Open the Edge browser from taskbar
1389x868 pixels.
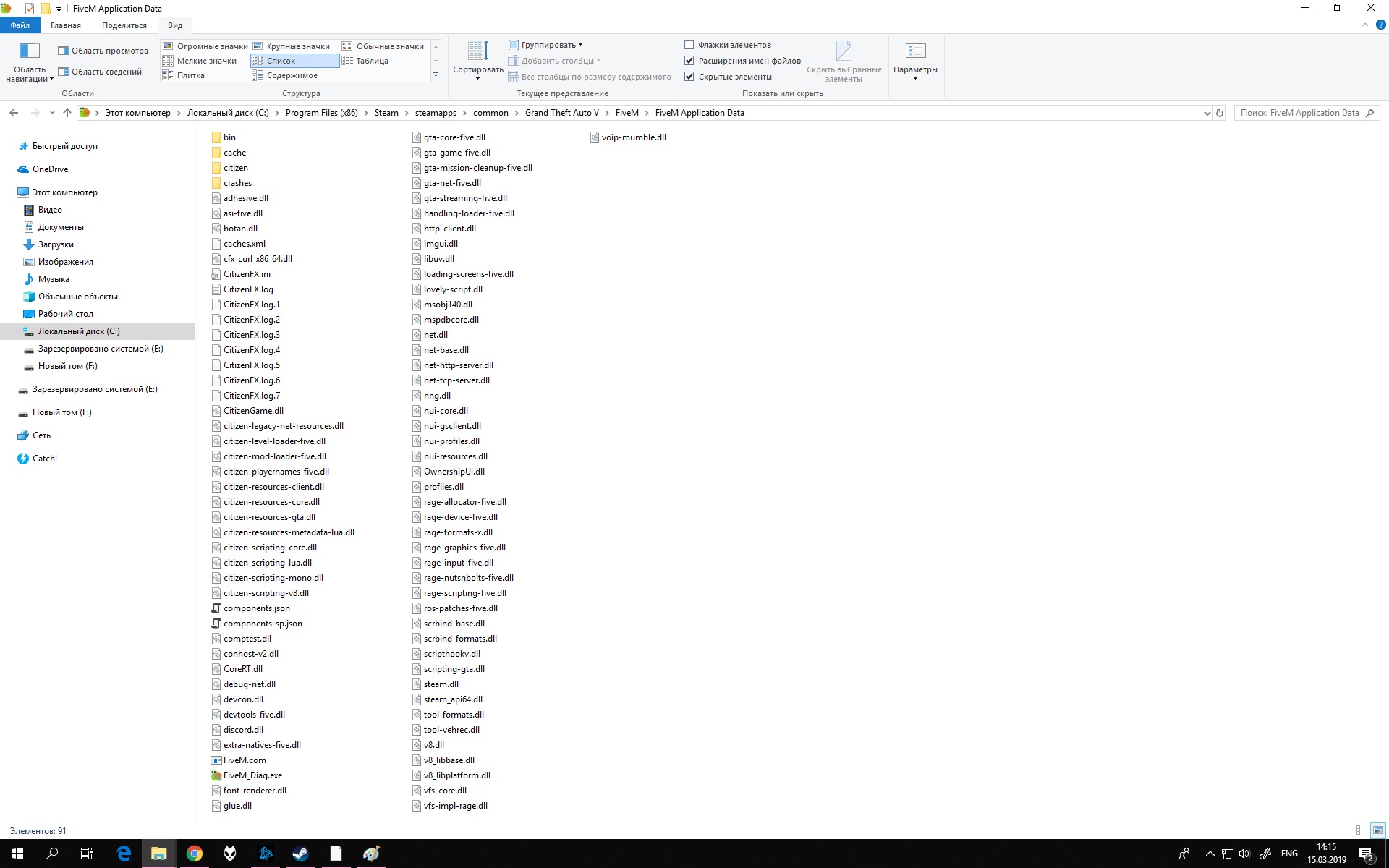124,854
